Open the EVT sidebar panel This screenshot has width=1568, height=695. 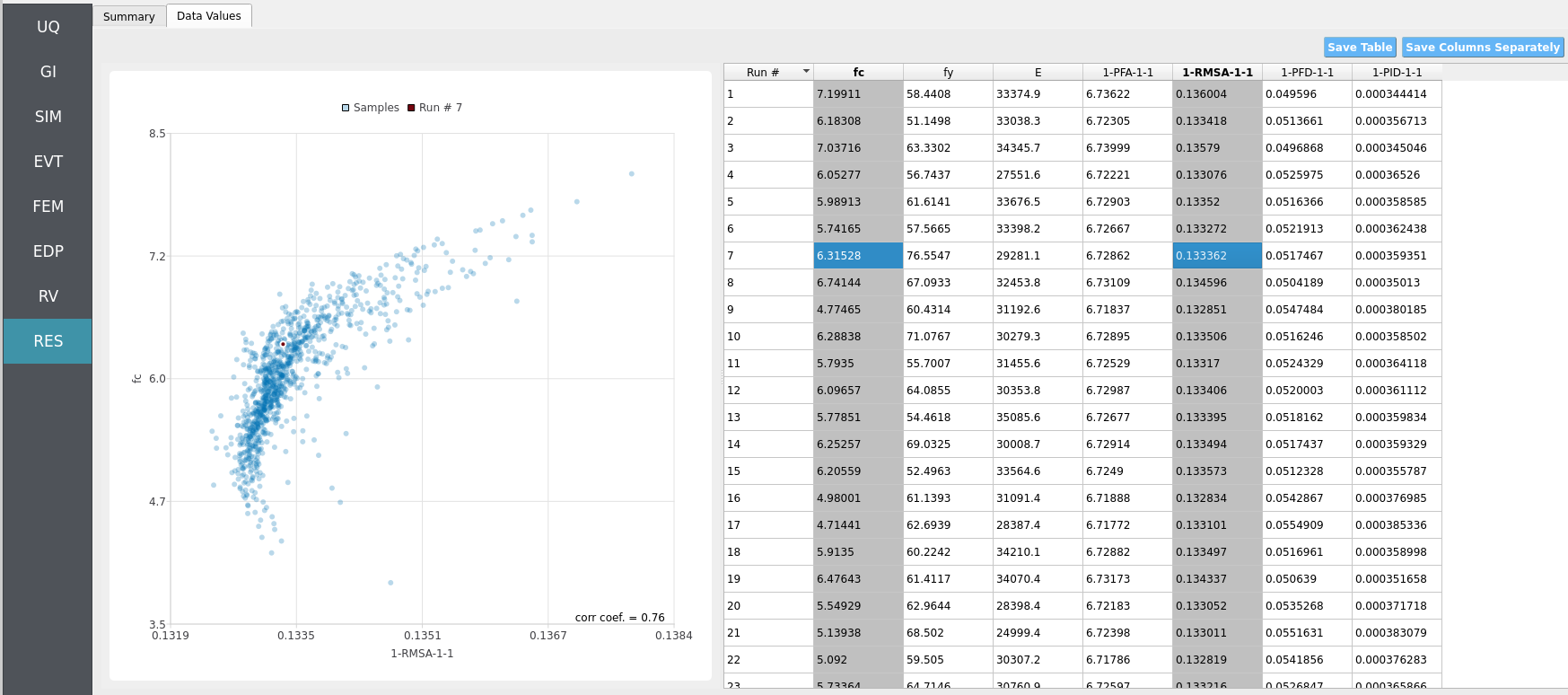tap(48, 162)
